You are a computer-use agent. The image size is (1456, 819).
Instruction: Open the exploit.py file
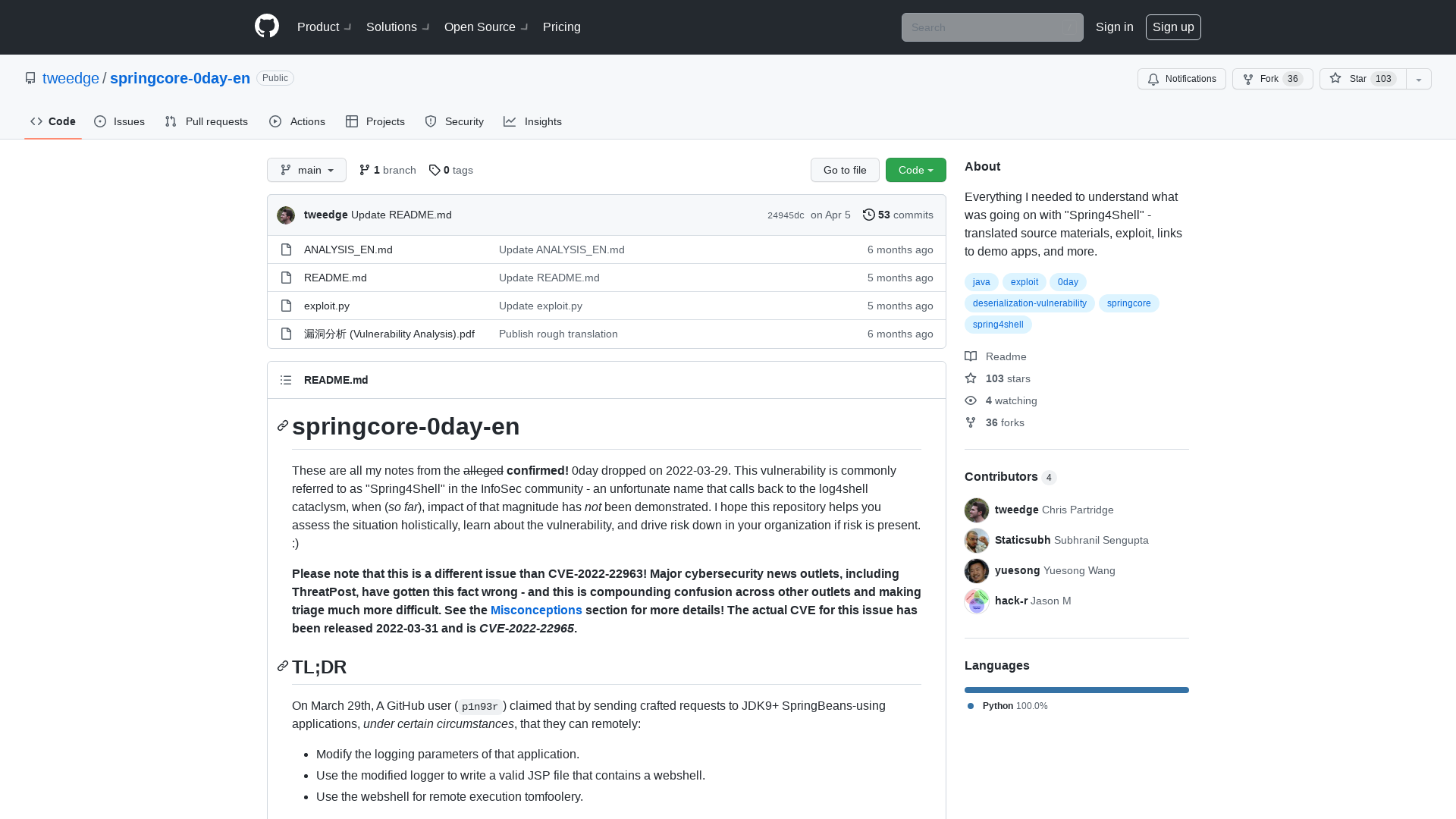tap(327, 306)
